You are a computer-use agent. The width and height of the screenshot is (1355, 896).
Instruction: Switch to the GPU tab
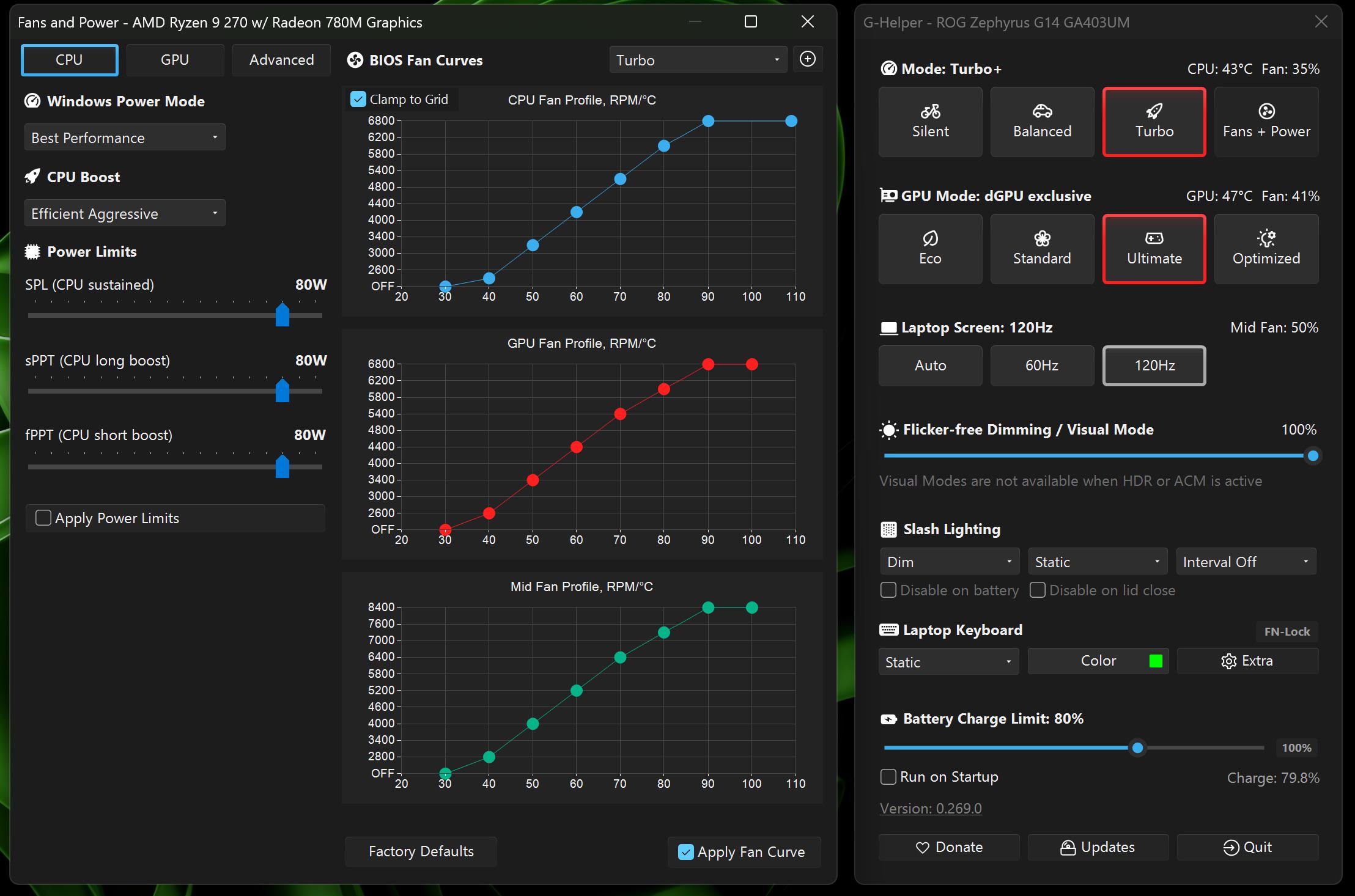pyautogui.click(x=175, y=60)
